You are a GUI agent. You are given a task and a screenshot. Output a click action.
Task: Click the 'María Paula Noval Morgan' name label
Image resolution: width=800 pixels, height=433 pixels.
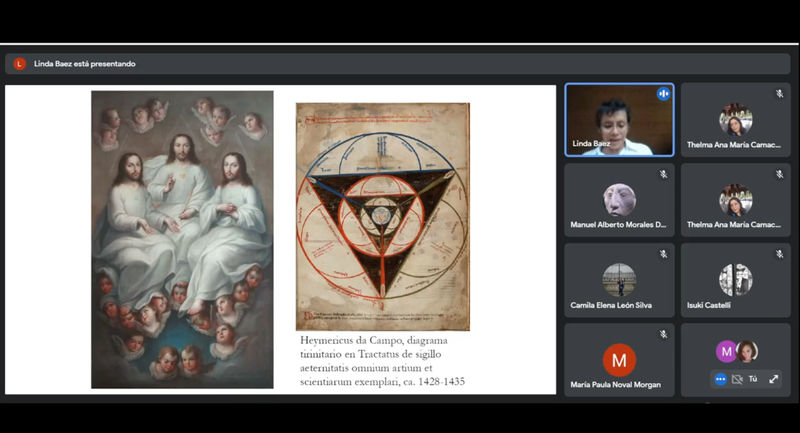(615, 385)
